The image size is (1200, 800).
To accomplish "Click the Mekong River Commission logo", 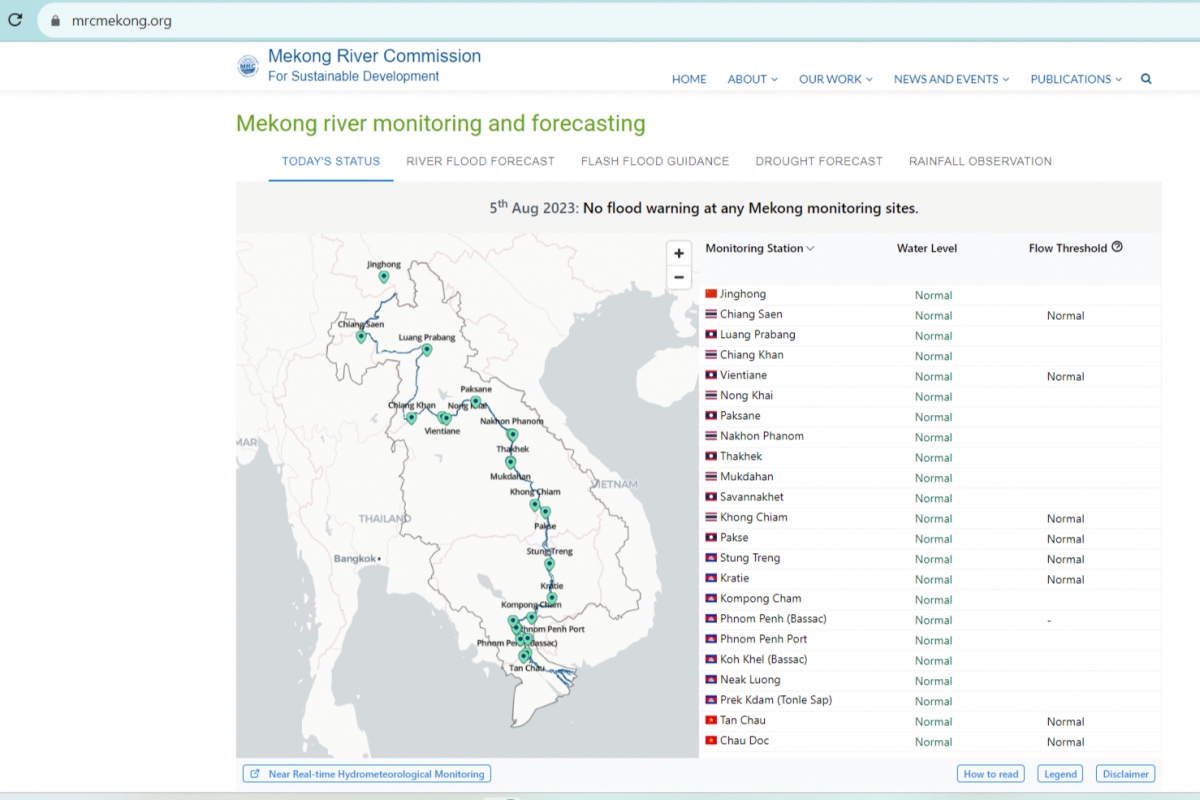I will 247,66.
